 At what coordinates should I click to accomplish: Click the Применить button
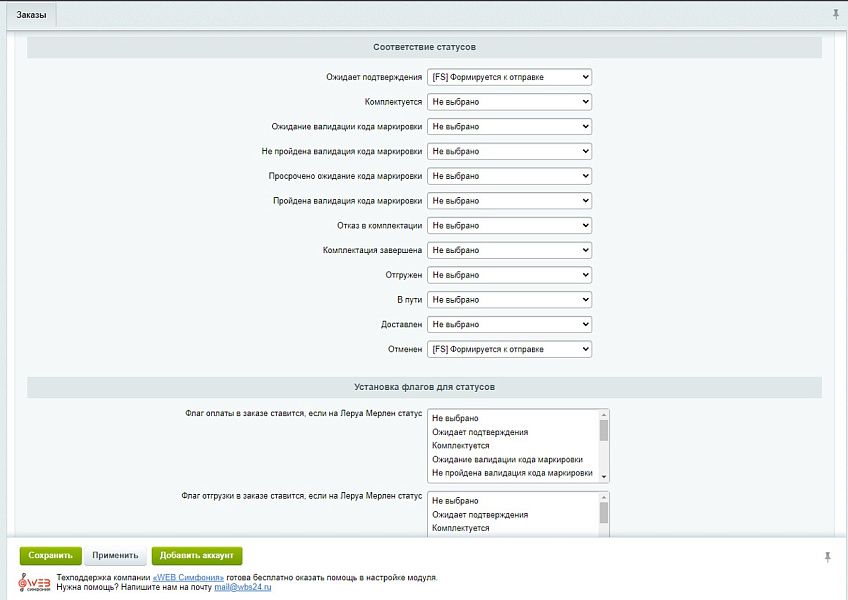click(x=115, y=556)
